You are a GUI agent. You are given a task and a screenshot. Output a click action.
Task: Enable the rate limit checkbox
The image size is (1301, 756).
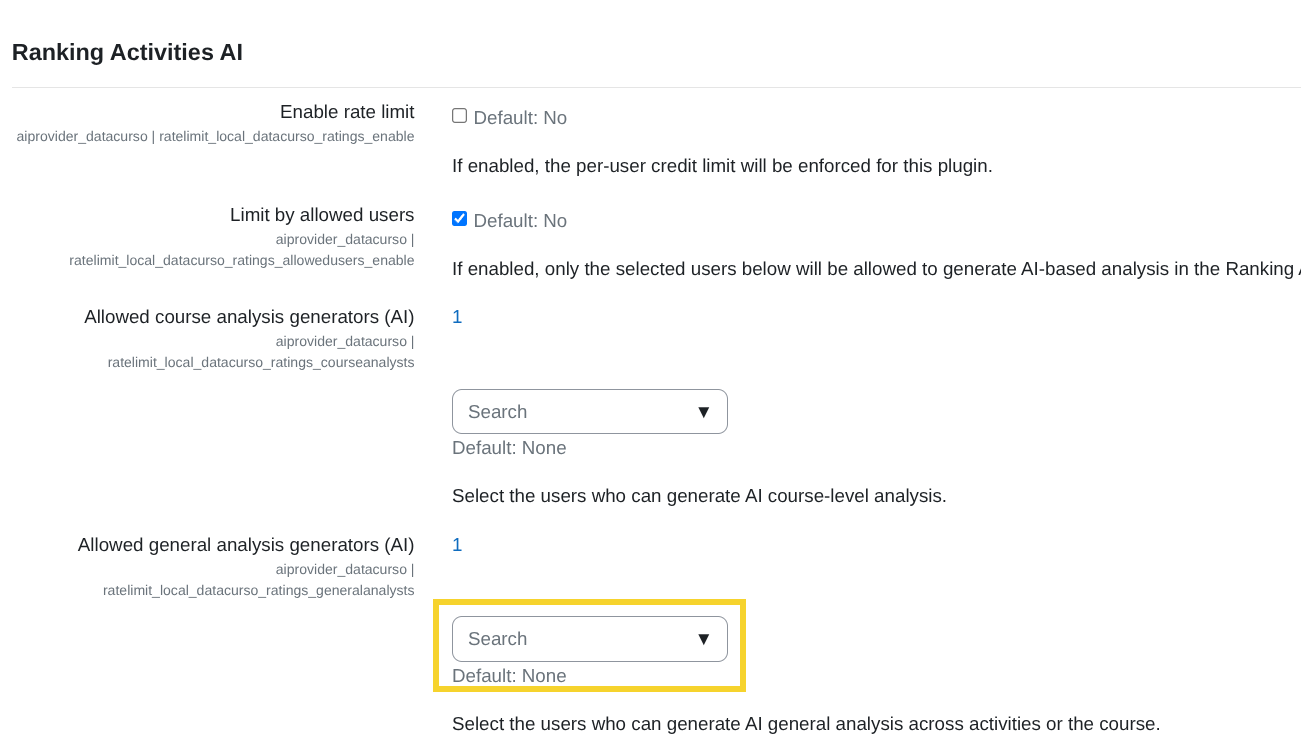pyautogui.click(x=459, y=115)
